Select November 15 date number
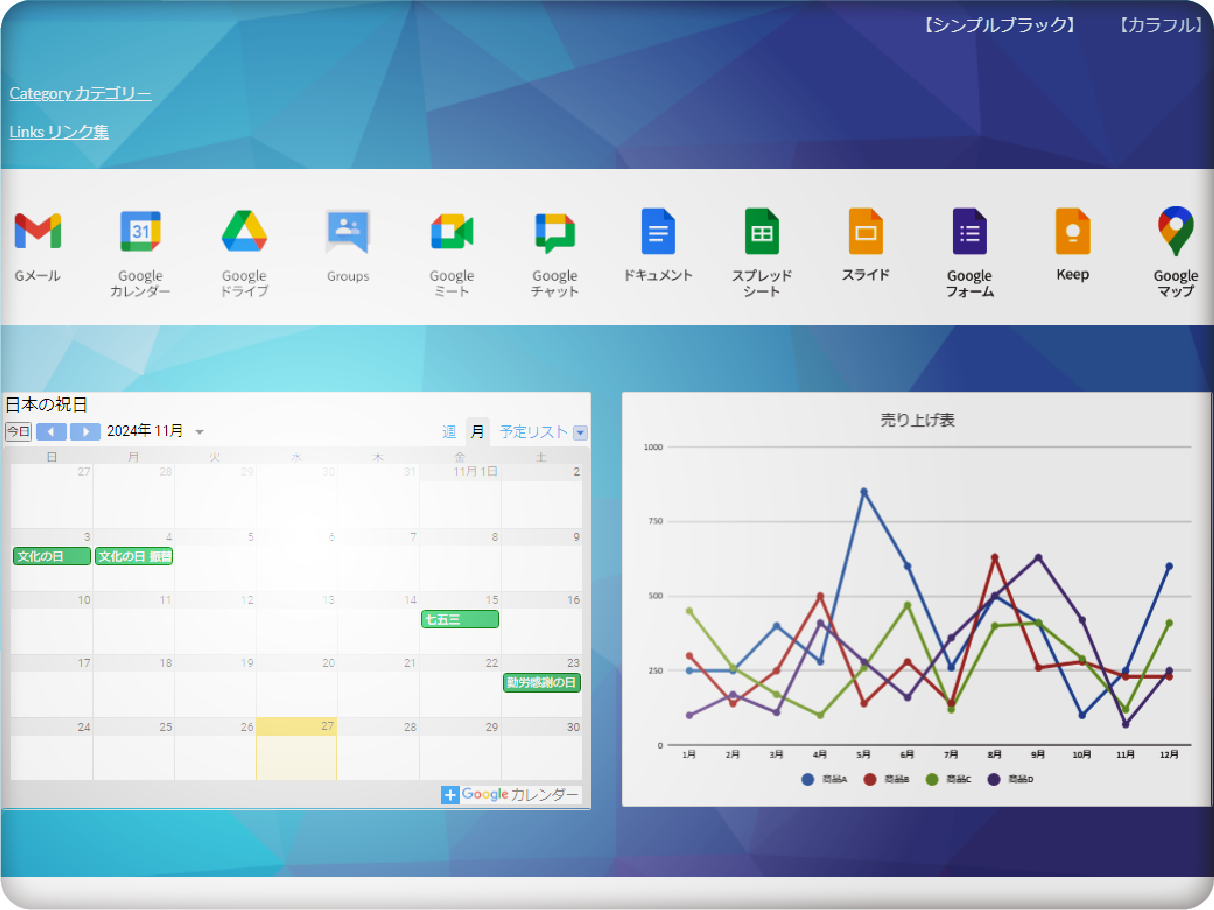 pyautogui.click(x=491, y=600)
